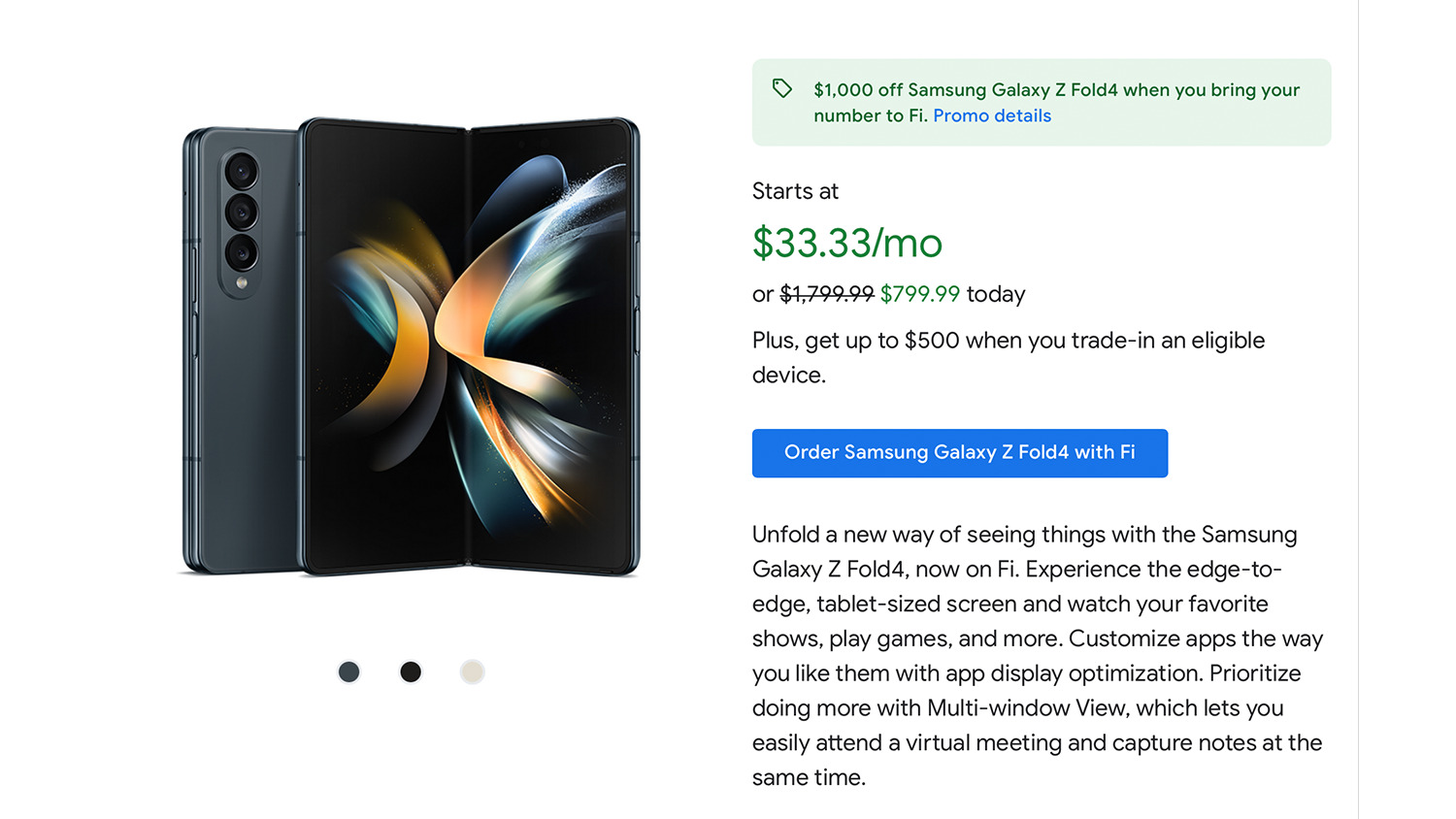
Task: Click the crossed-out $1,799.99 price
Action: coord(826,294)
